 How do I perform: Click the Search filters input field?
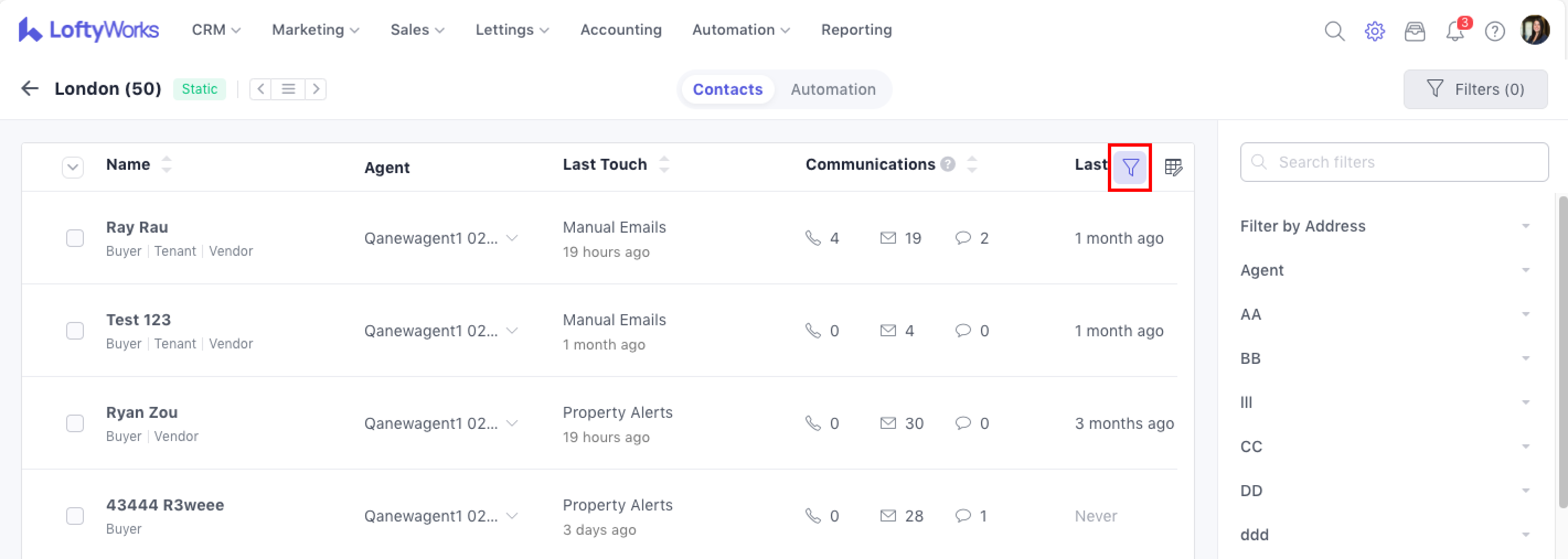(x=1394, y=163)
